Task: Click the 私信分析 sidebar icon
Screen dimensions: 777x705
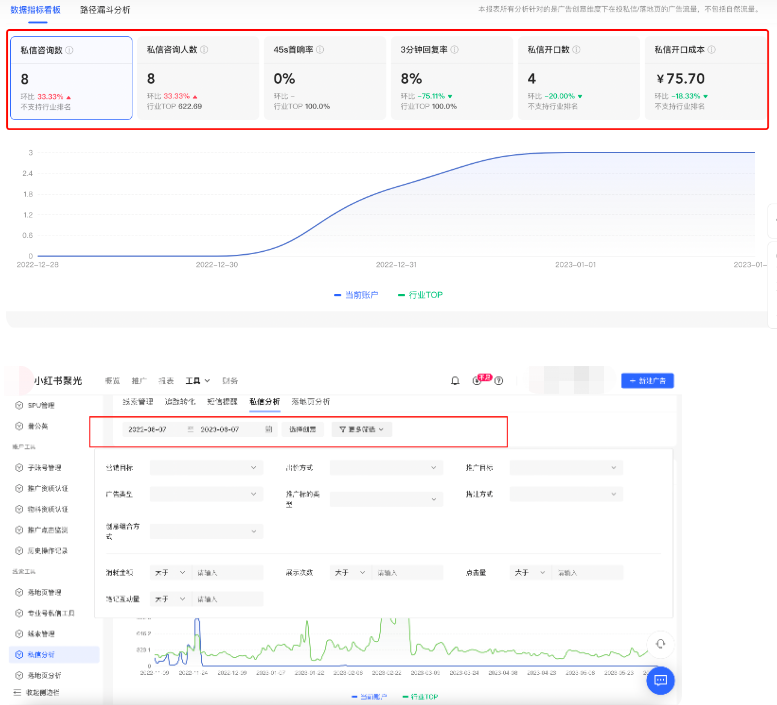Action: (19, 655)
